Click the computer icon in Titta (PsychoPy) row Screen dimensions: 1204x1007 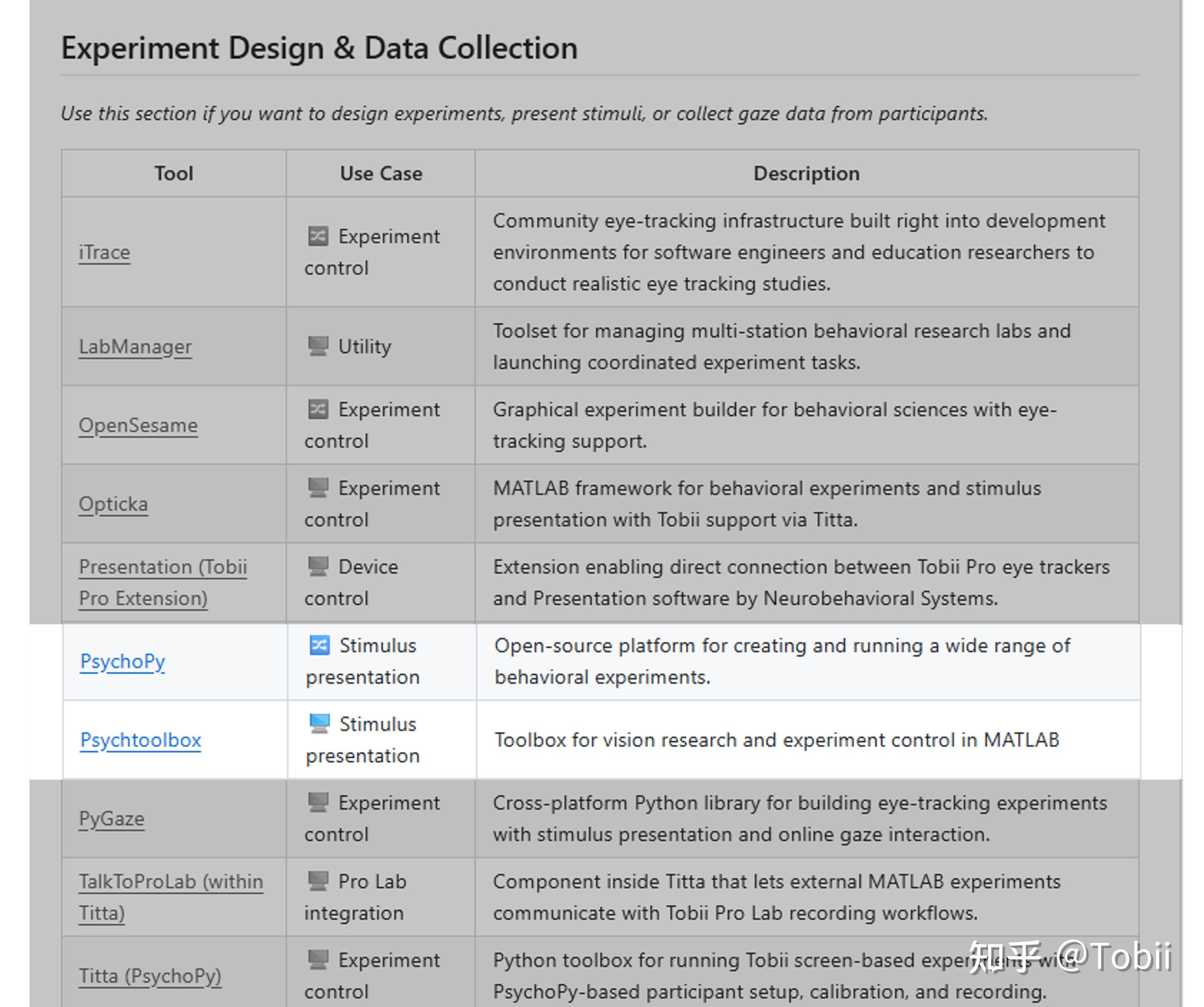tap(318, 960)
